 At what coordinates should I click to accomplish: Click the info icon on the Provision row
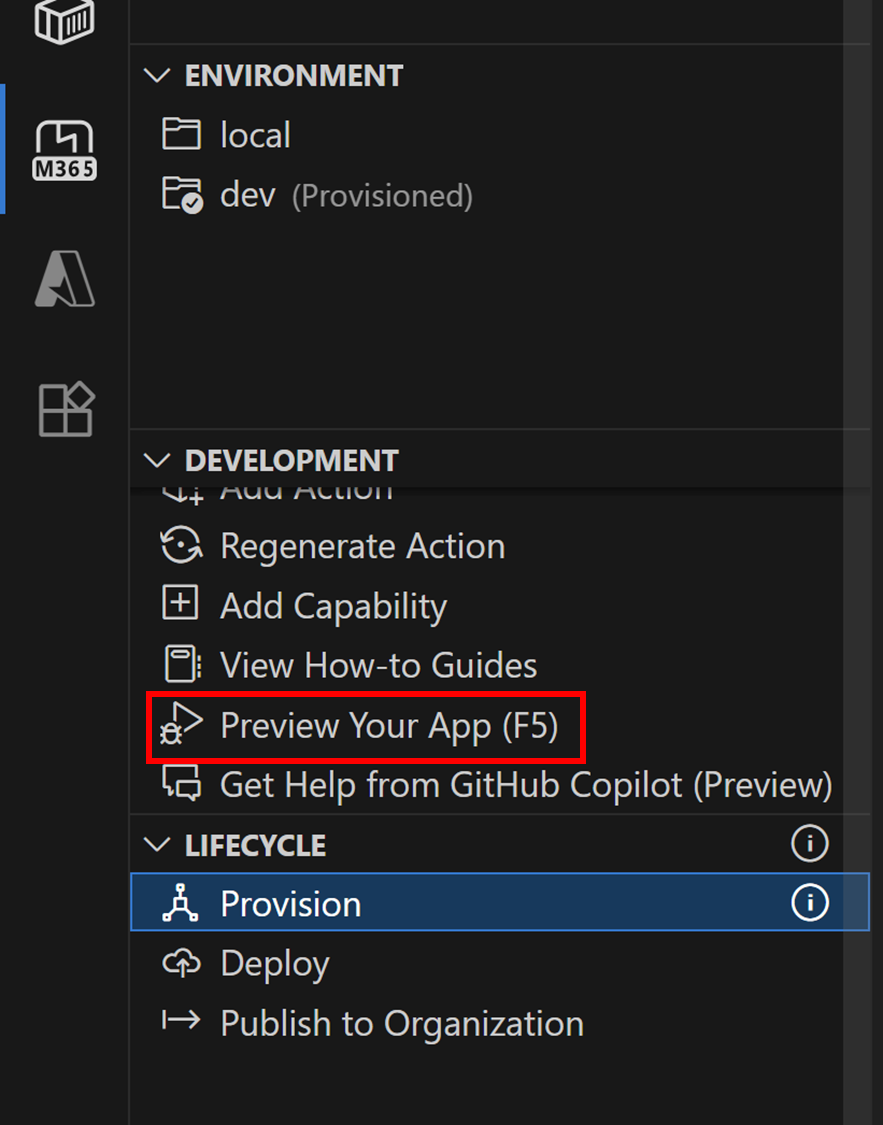coord(810,903)
